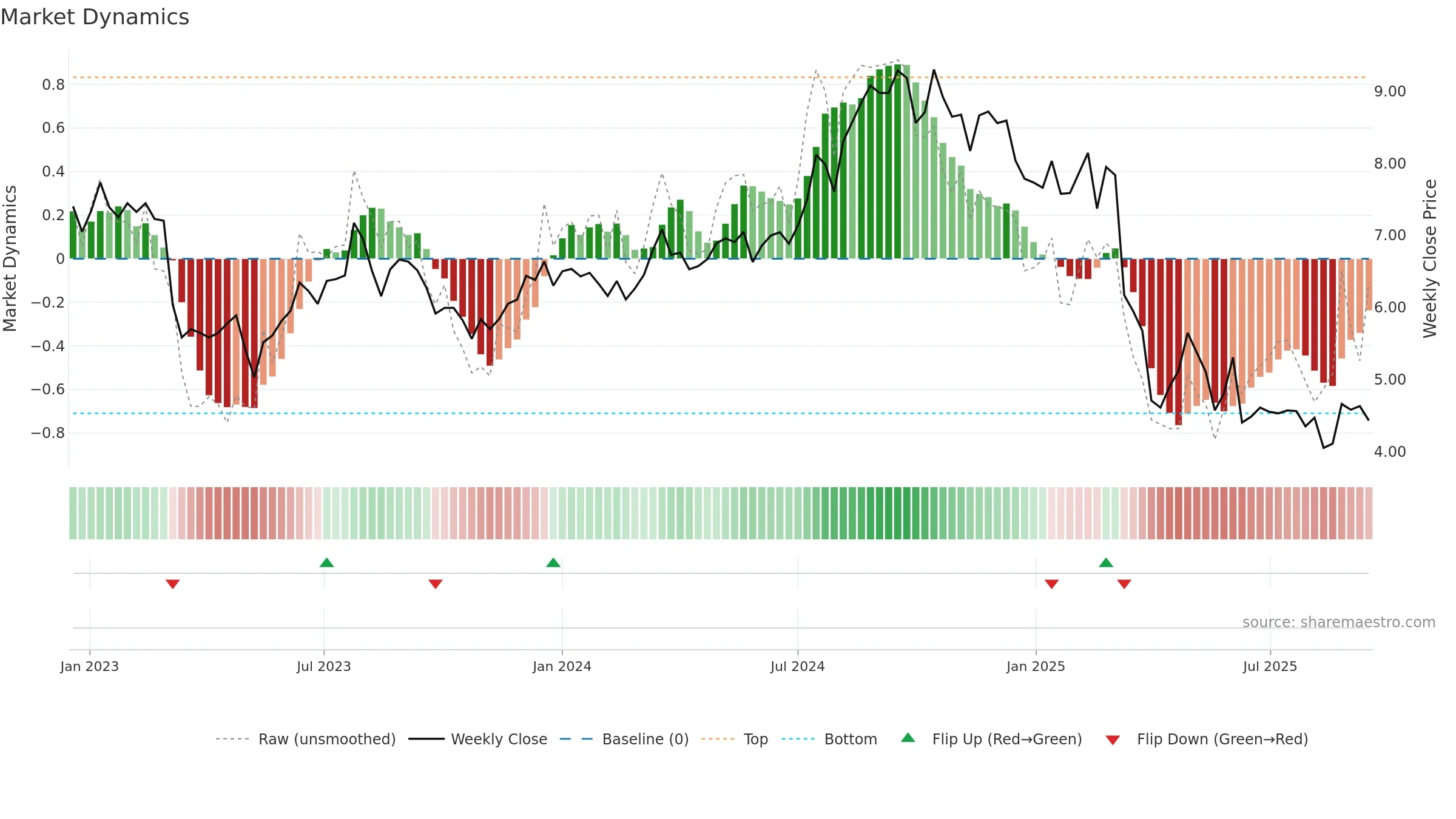Click the 5.00 price axis label
The height and width of the screenshot is (819, 1456).
[1390, 380]
